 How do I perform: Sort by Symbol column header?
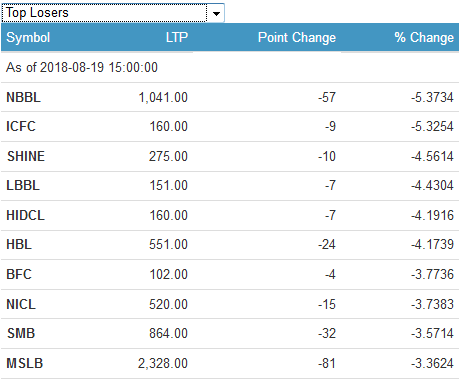pyautogui.click(x=28, y=37)
